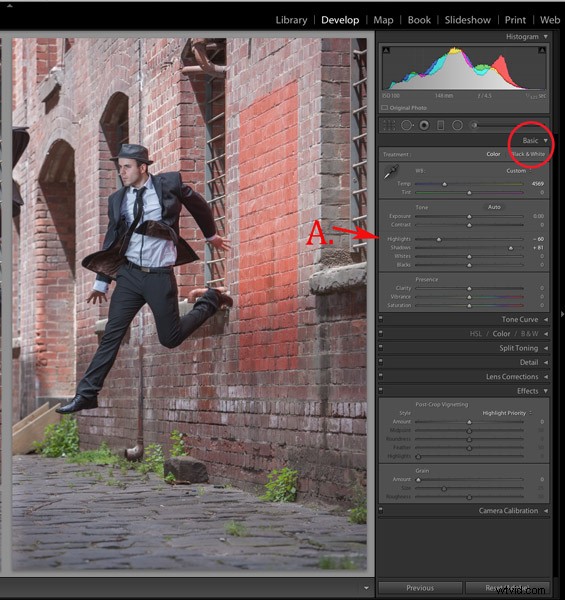Click the Temp slider handle

tap(445, 184)
